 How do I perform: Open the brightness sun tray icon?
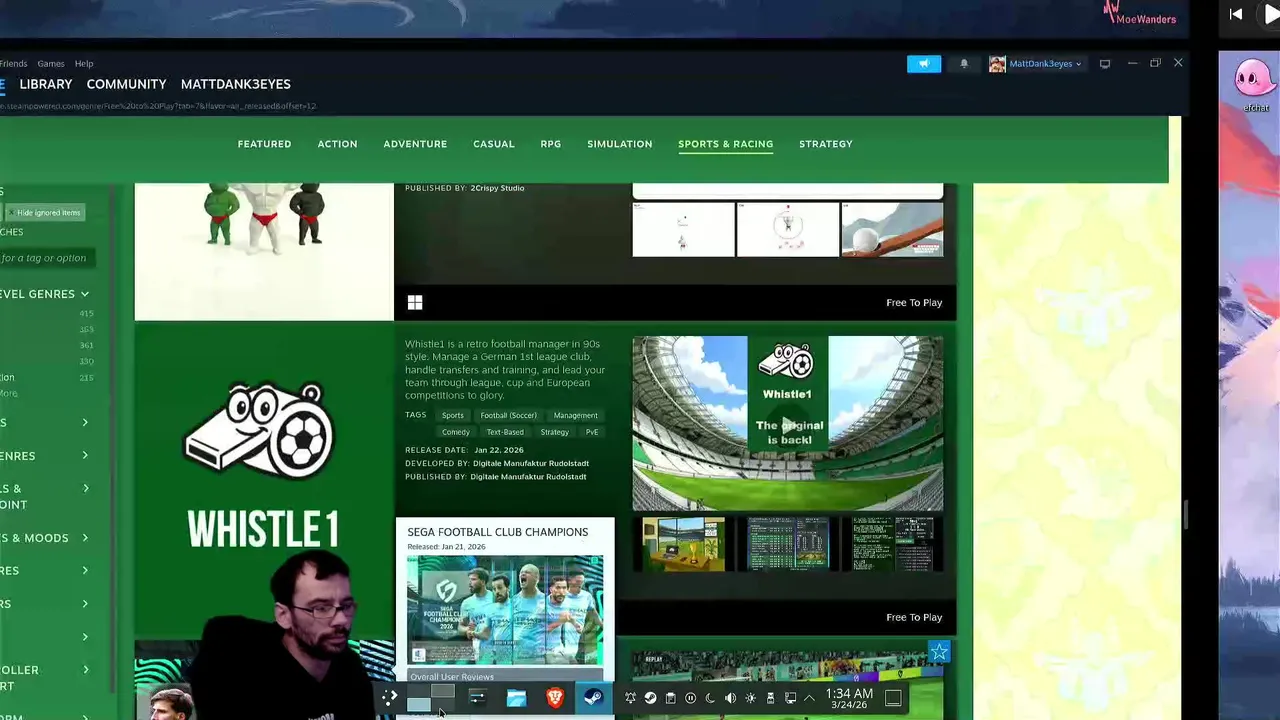tap(750, 698)
